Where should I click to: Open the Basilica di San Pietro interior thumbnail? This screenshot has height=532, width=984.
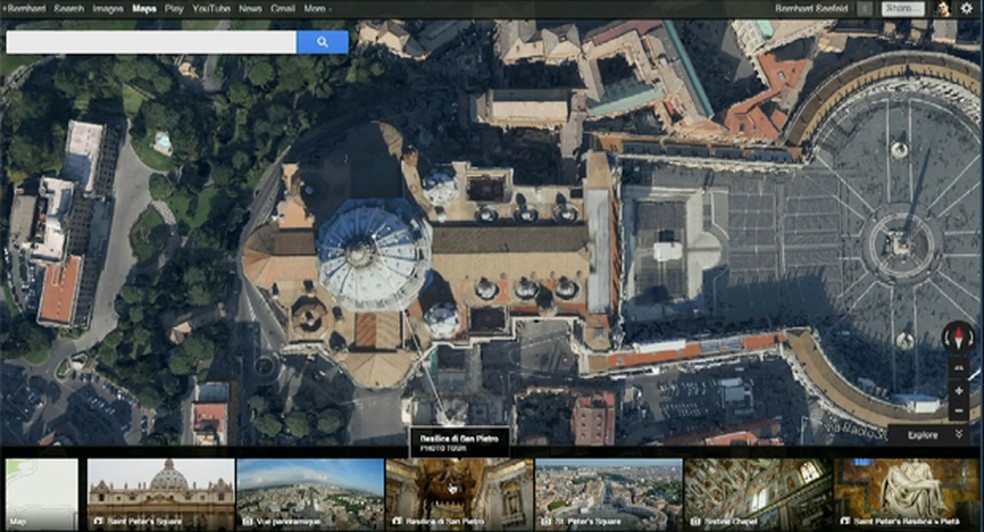[x=459, y=494]
